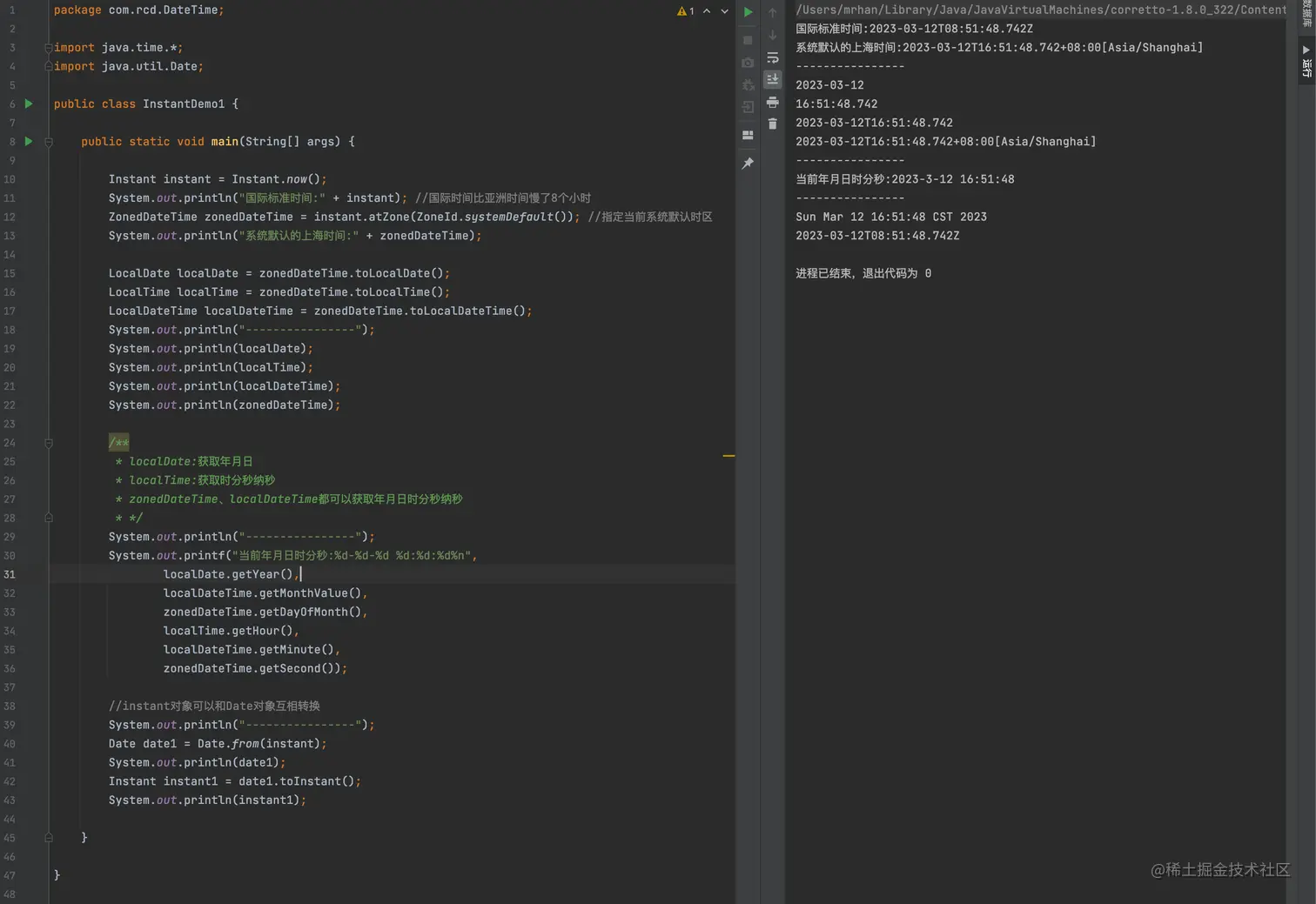
Task: Pin the Run tab with the pin icon
Action: 748,164
